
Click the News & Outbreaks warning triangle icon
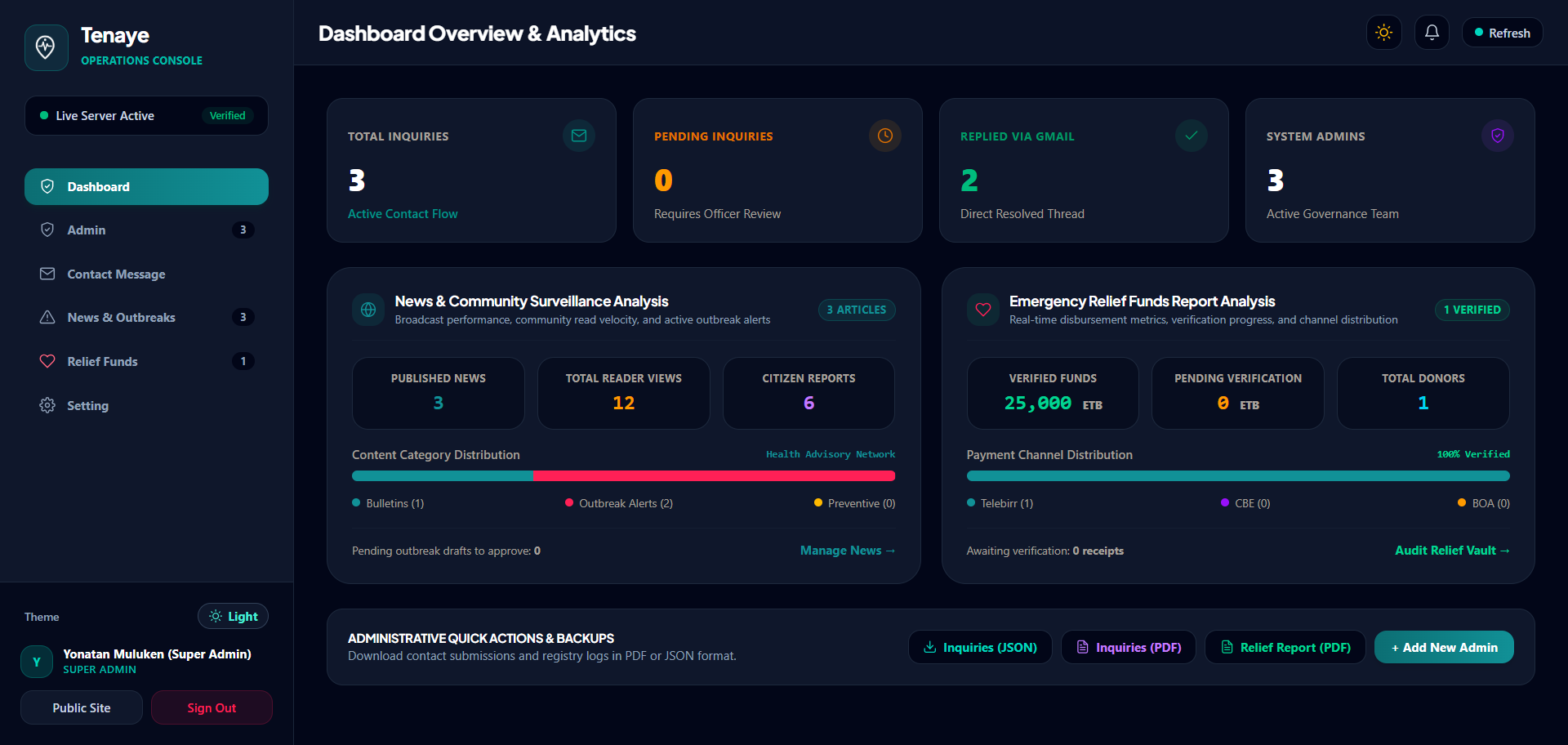point(47,317)
